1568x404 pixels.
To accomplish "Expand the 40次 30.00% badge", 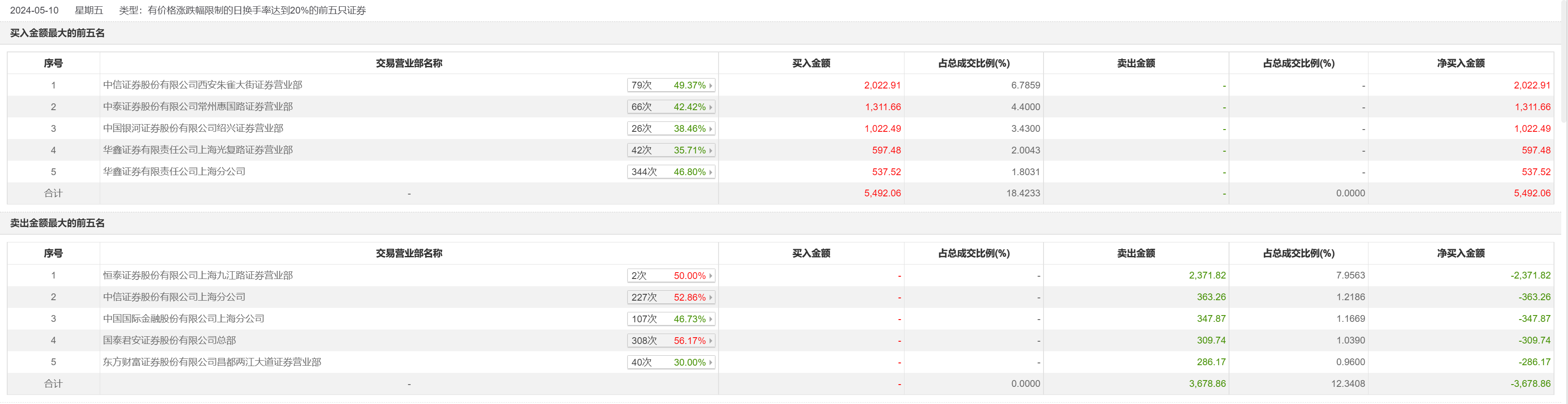I will click(671, 362).
